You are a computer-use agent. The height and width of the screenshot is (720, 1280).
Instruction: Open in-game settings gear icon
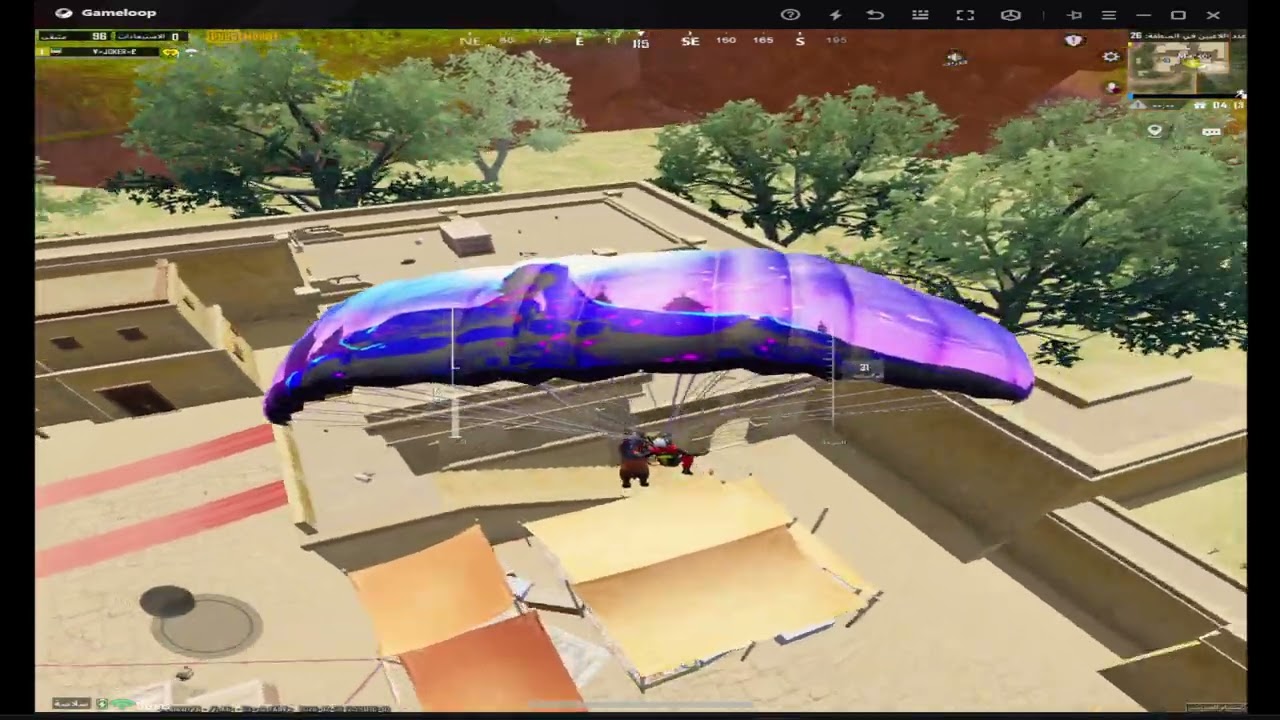click(x=1111, y=57)
